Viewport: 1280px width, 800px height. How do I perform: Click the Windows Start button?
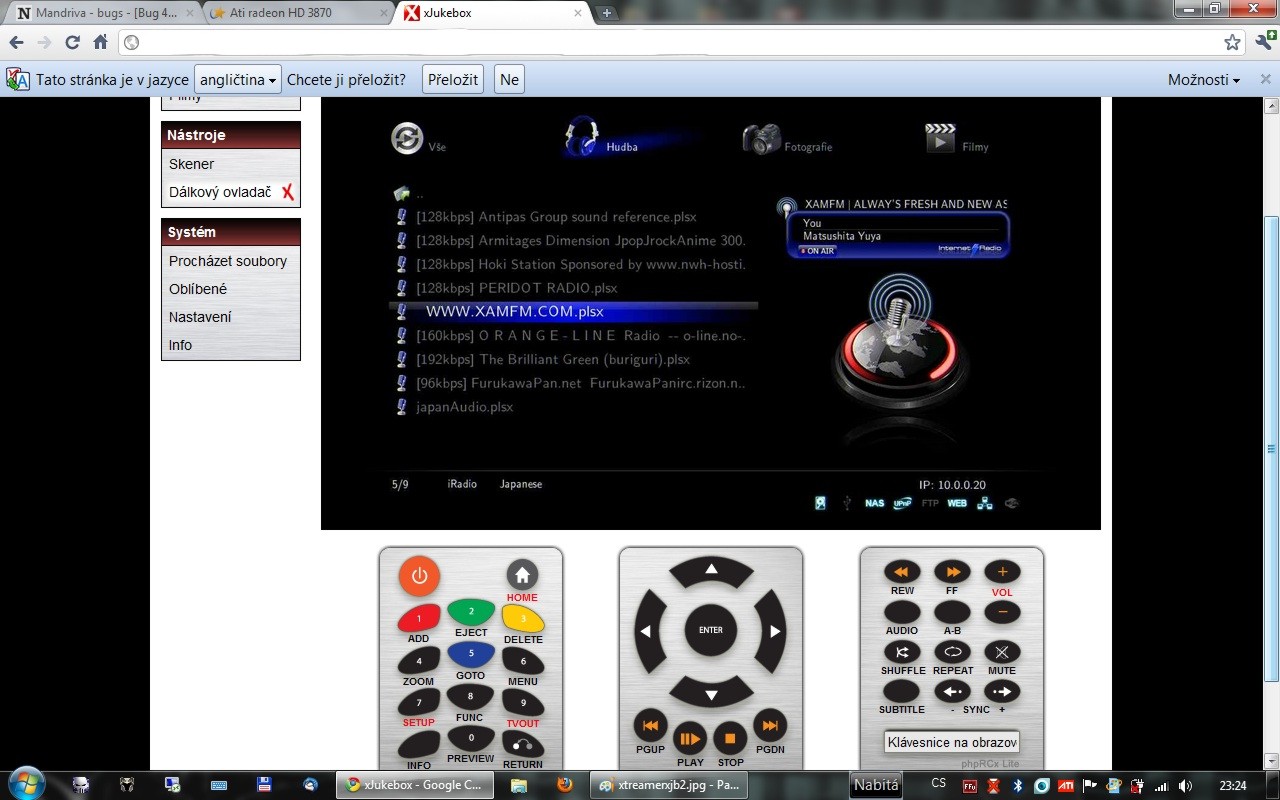pyautogui.click(x=25, y=784)
